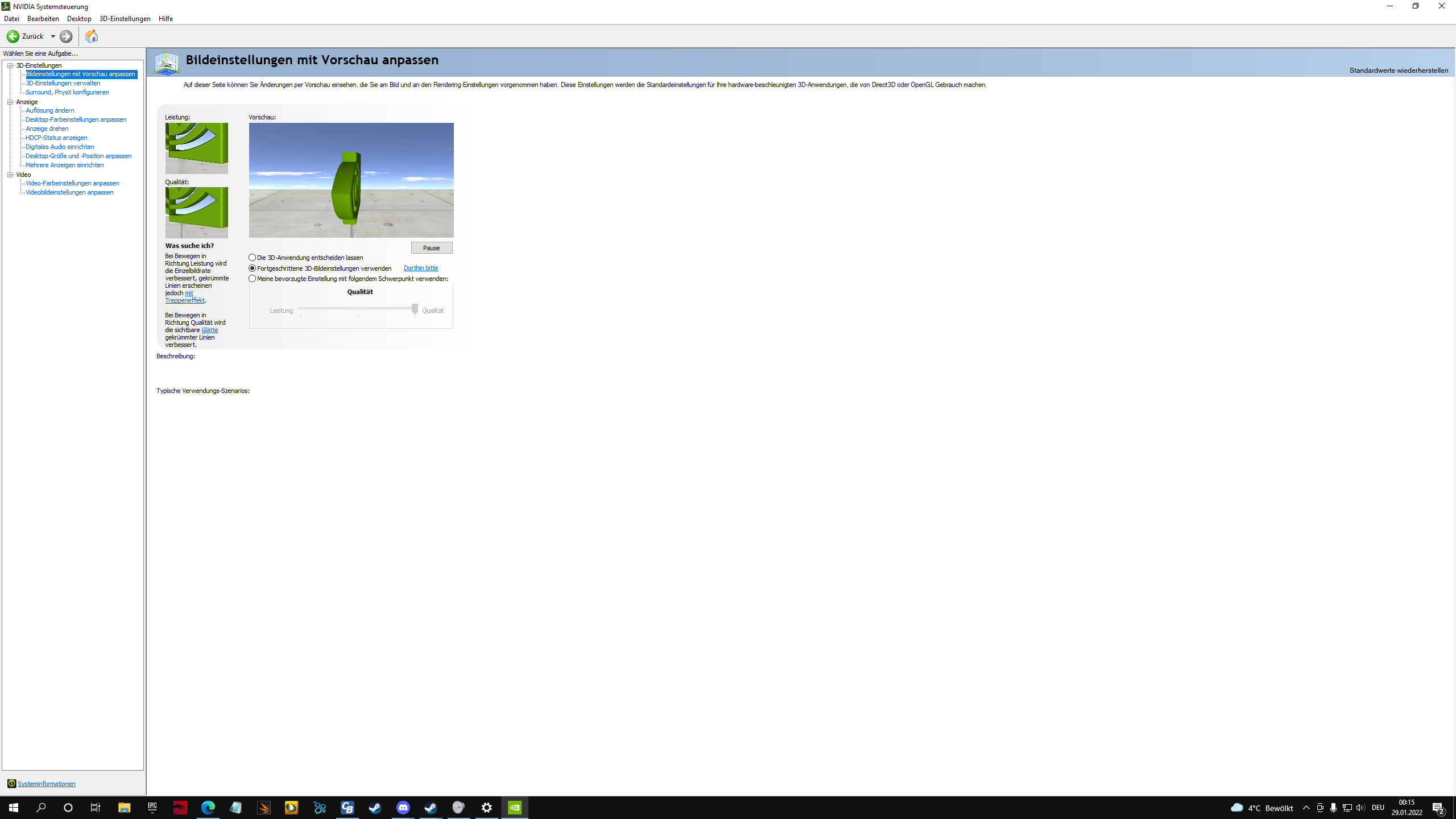This screenshot has height=819, width=1456.
Task: Open 'Auflösung ändern' in the task tree
Action: (x=49, y=110)
